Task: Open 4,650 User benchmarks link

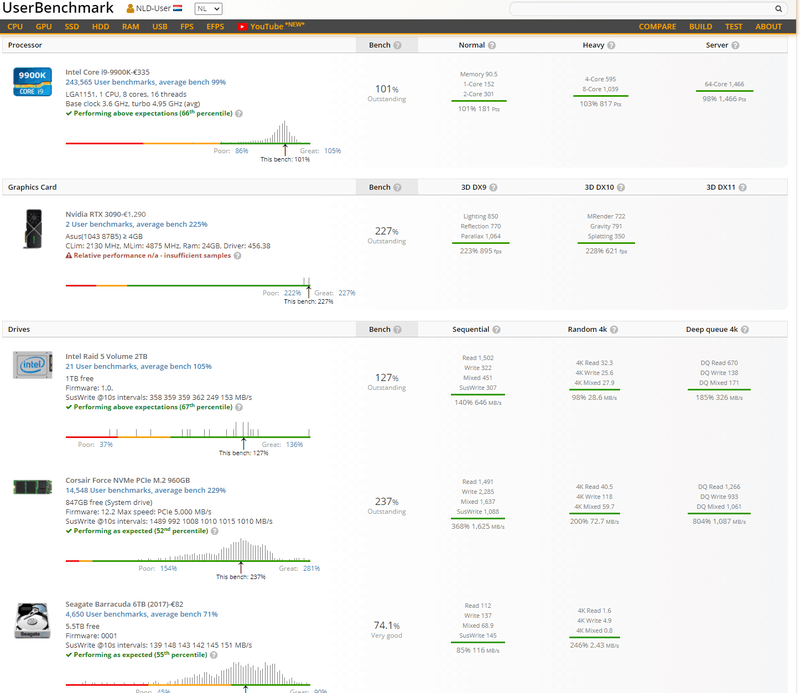Action: 141,614
